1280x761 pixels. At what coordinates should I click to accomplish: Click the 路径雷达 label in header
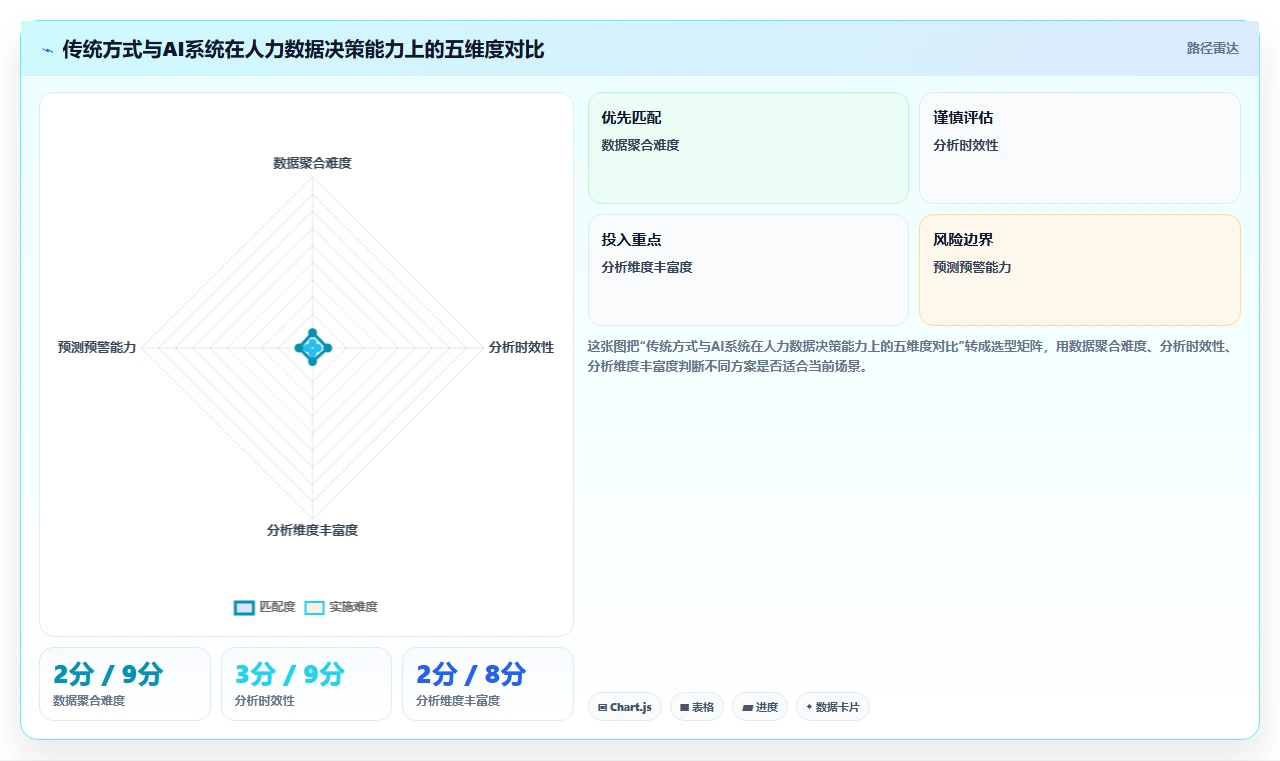1212,48
